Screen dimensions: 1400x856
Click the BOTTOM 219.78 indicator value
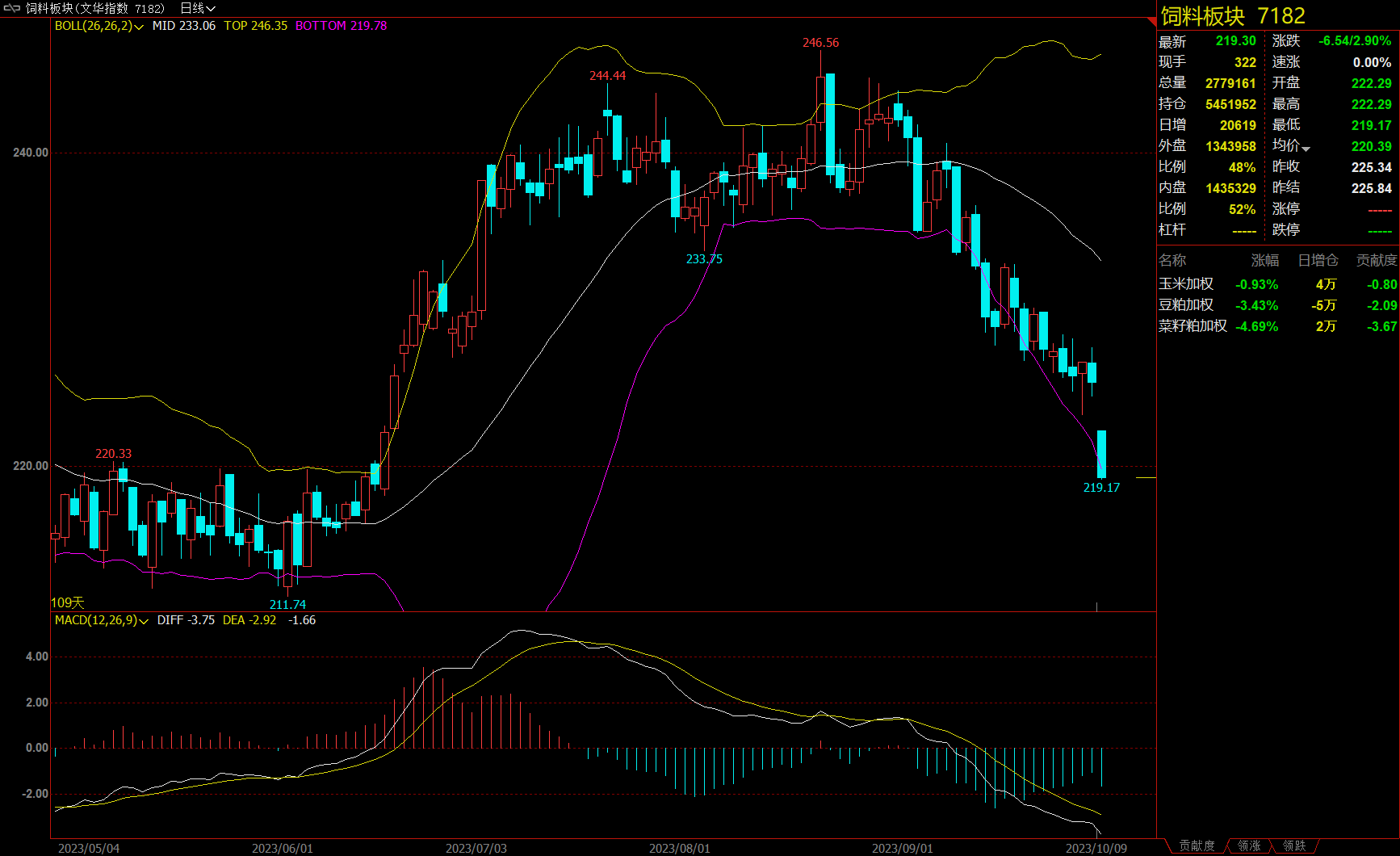tap(341, 26)
